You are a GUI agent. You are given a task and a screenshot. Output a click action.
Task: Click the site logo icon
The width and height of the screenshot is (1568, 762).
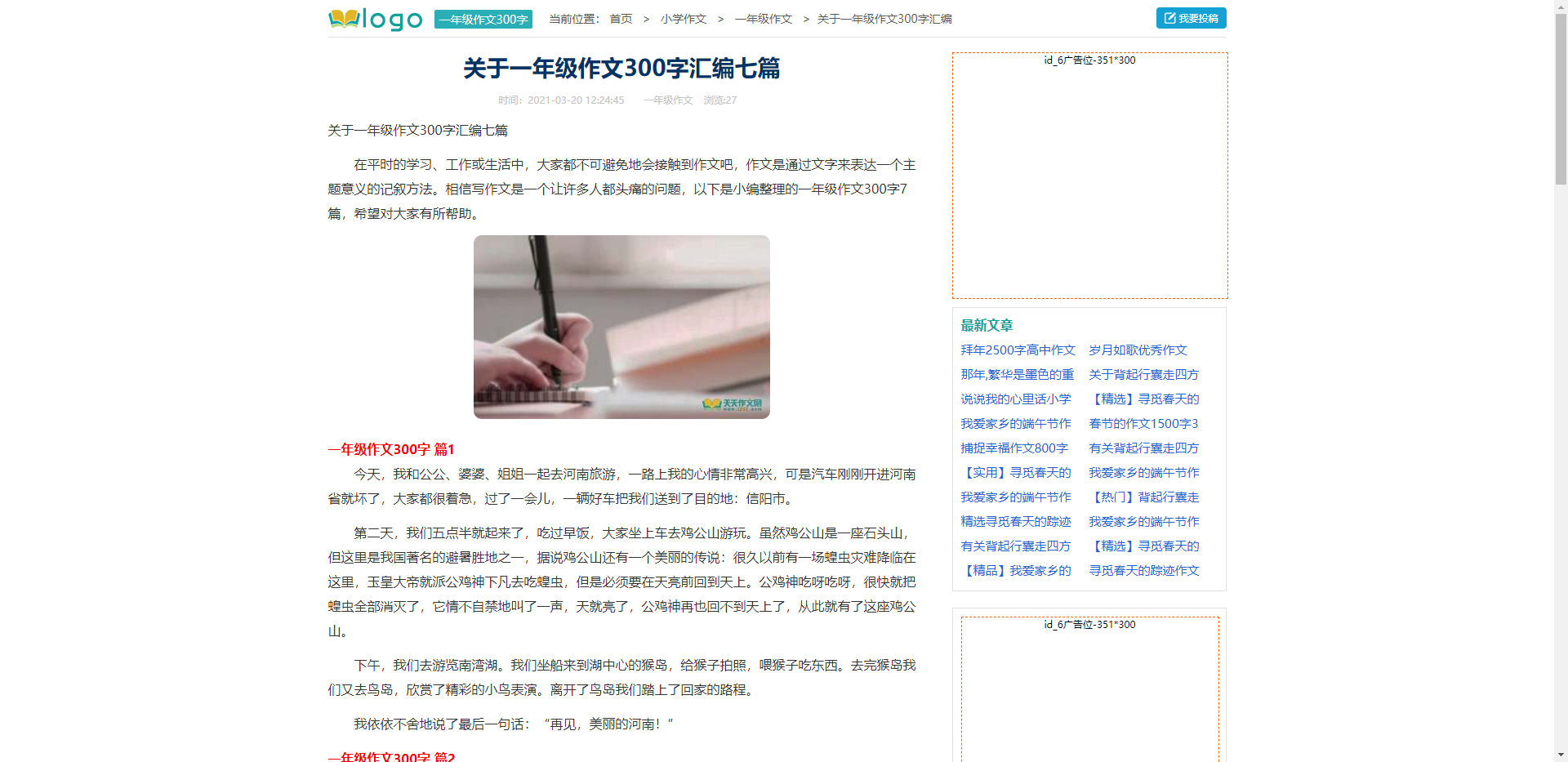(375, 19)
